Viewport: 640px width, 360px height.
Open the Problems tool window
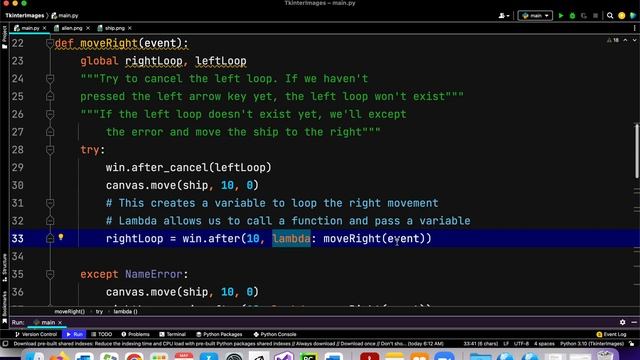click(x=136, y=334)
